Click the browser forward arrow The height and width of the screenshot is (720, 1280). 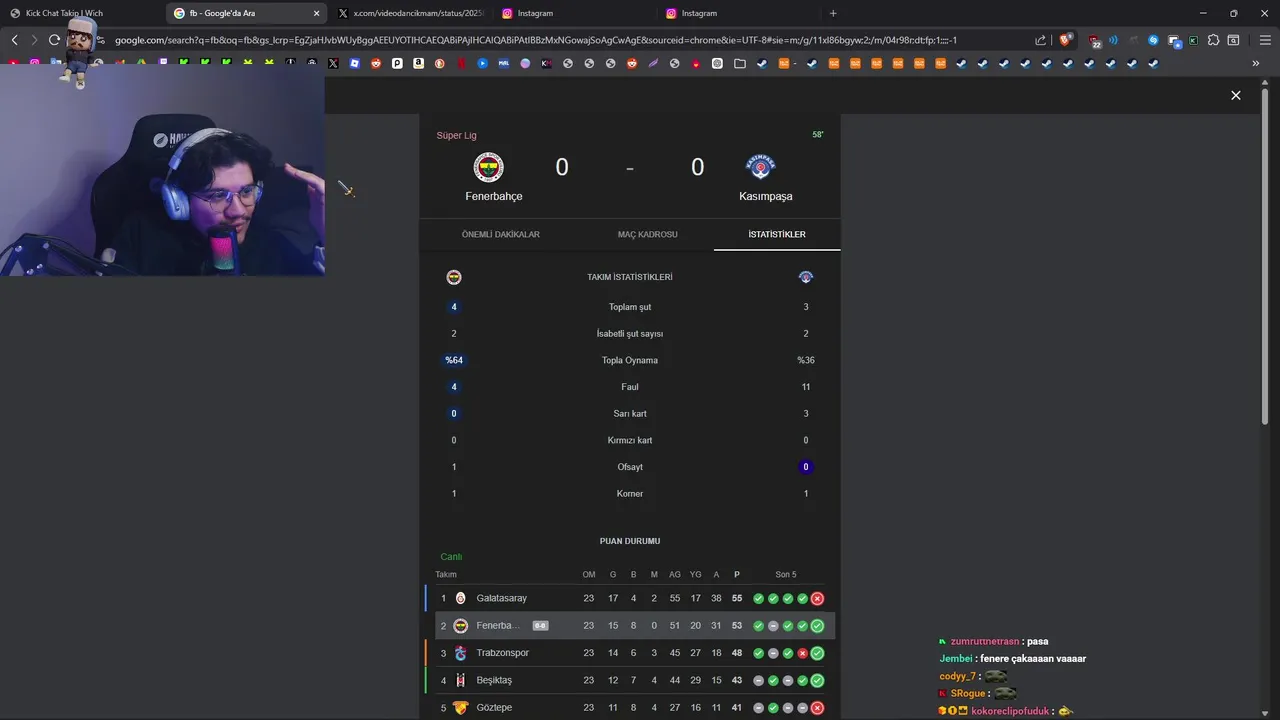pyautogui.click(x=34, y=40)
